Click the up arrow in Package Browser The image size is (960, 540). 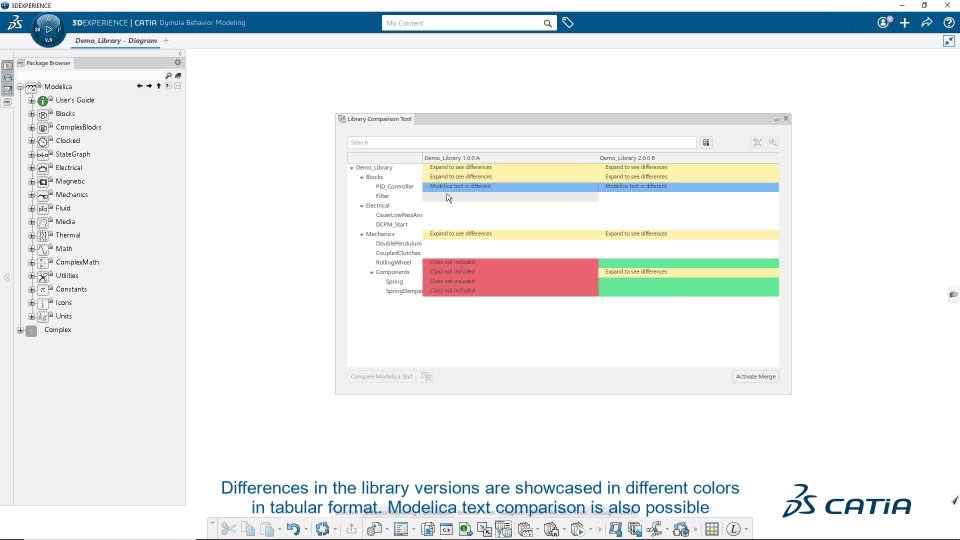tap(159, 86)
